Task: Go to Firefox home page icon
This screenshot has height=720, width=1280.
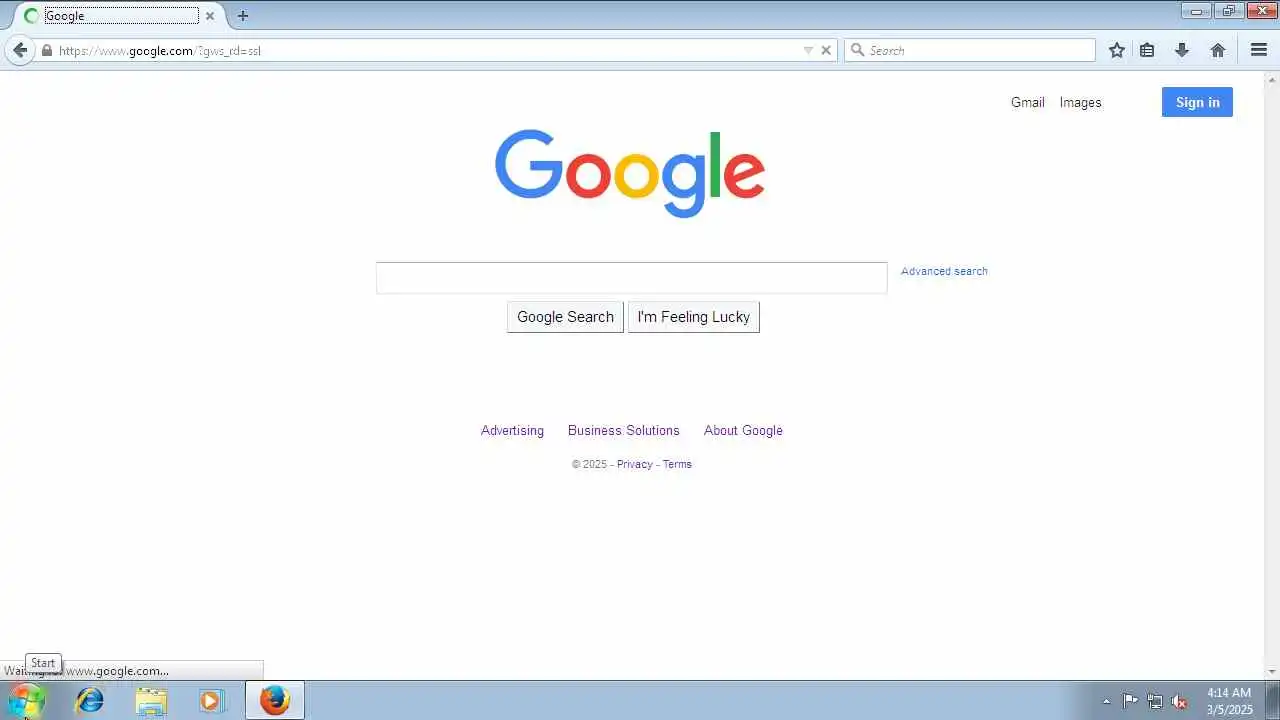Action: (x=1218, y=50)
